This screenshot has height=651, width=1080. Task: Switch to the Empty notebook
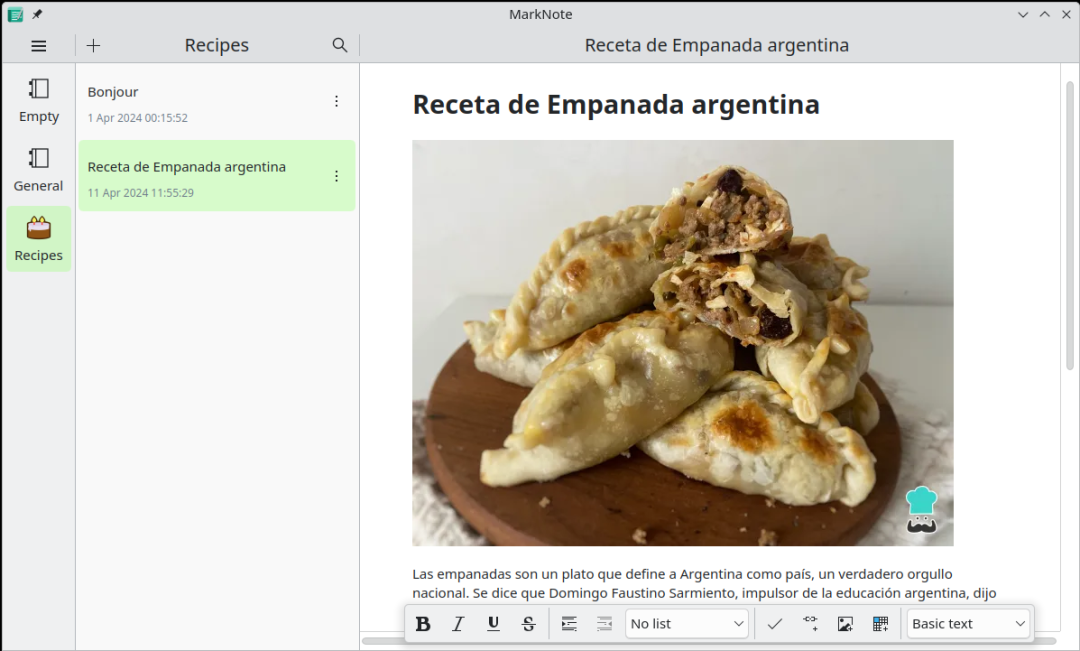click(x=39, y=100)
